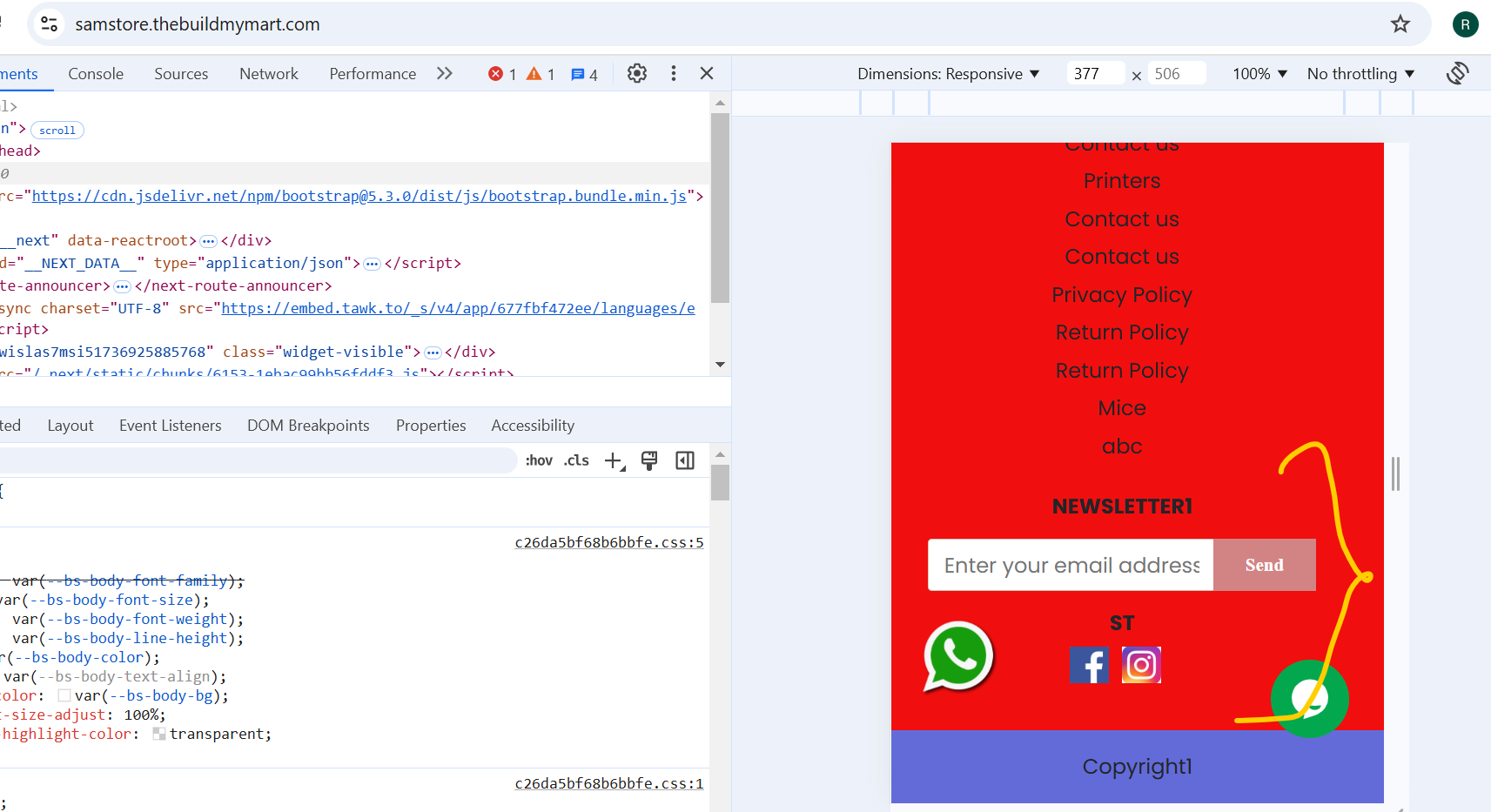Follow the bootstrap.bundle.min.js CDN link
The height and width of the screenshot is (812, 1491).
point(359,197)
